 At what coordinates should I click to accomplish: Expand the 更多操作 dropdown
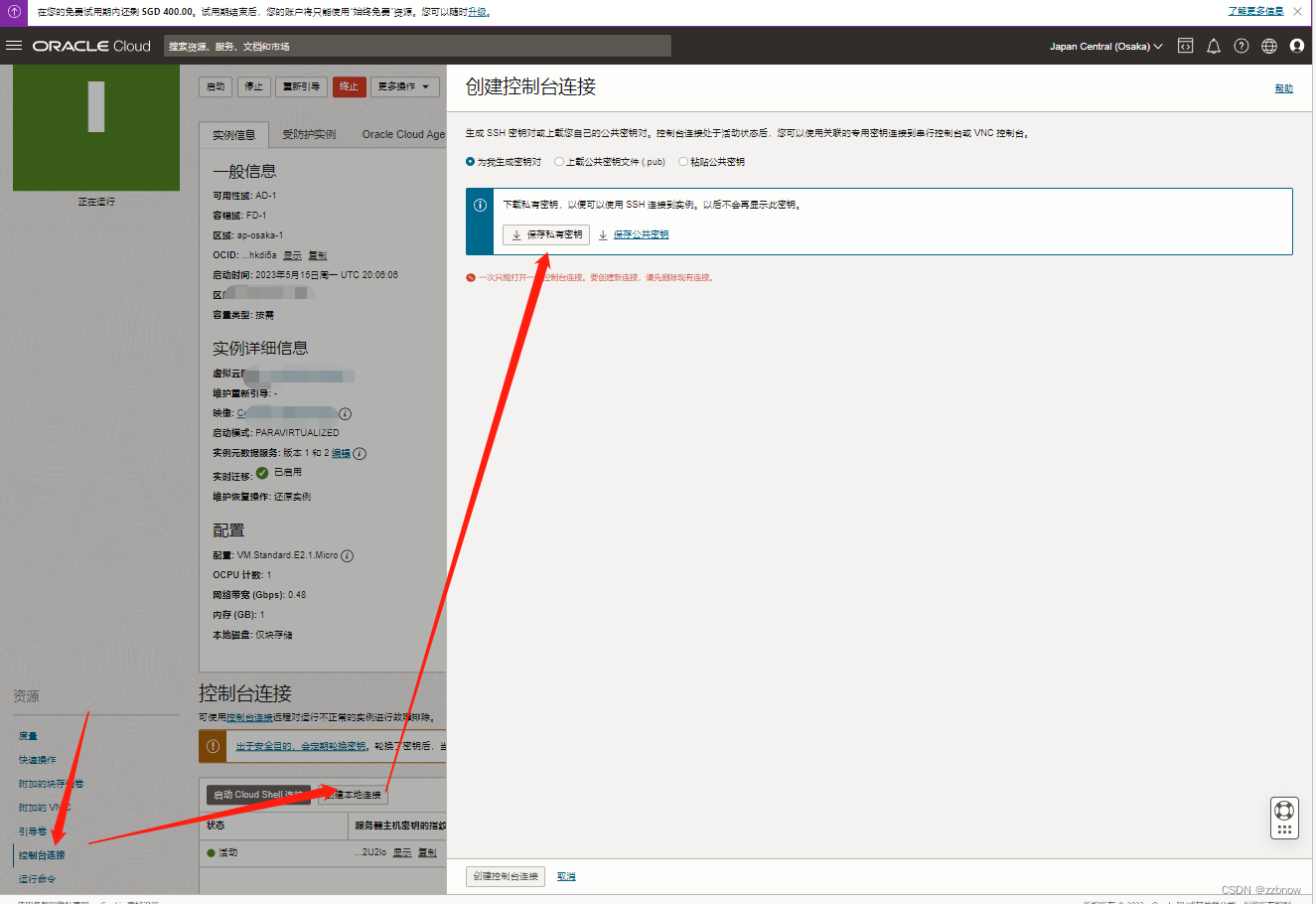(x=405, y=86)
